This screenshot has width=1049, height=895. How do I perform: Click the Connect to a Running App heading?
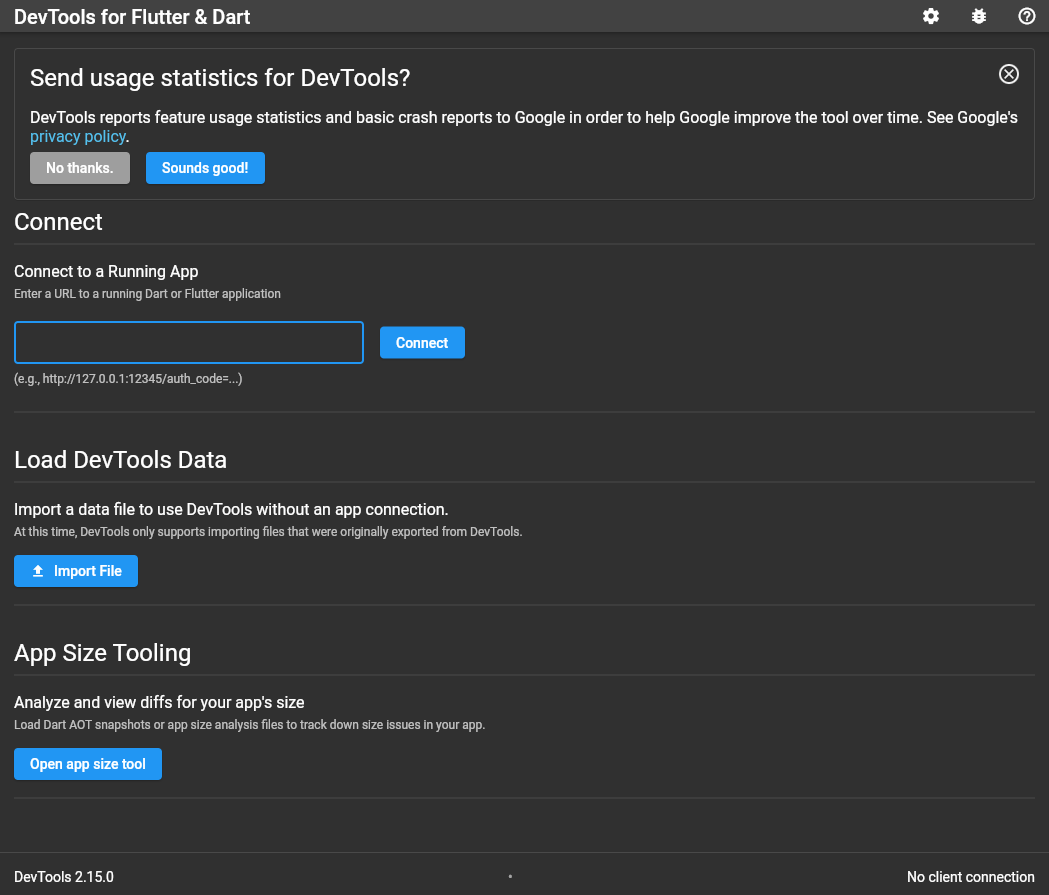106,271
